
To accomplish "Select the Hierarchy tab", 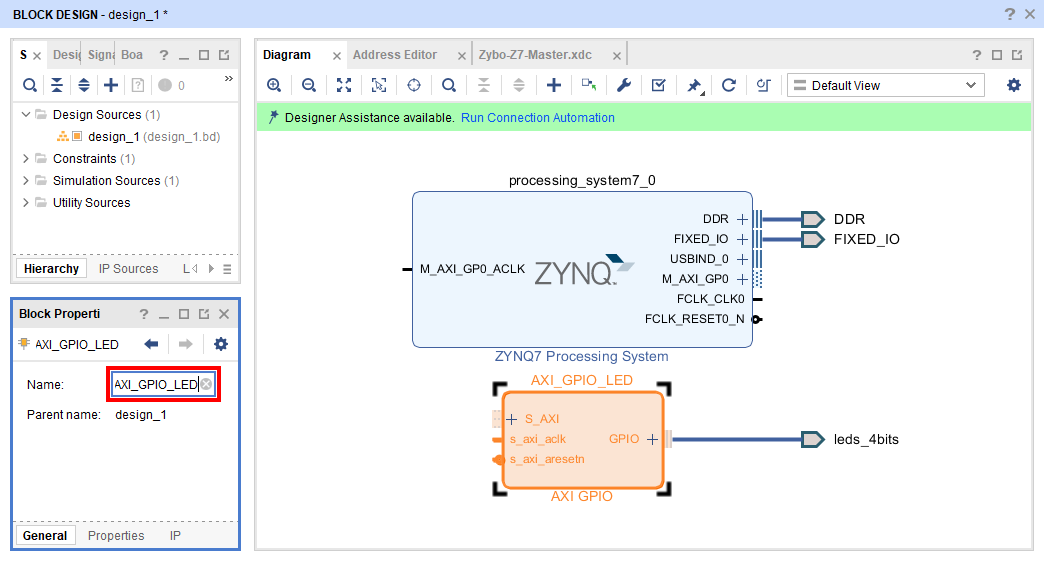I will click(x=51, y=269).
